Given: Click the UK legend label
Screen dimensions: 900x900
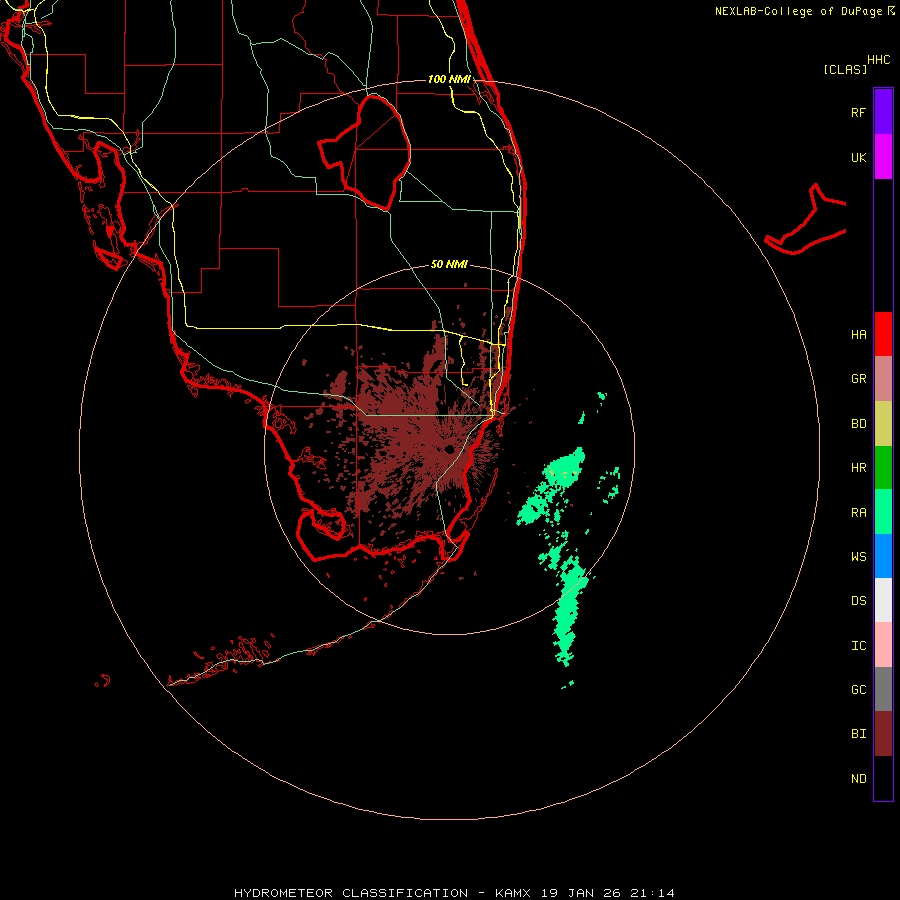Looking at the screenshot, I should [858, 157].
